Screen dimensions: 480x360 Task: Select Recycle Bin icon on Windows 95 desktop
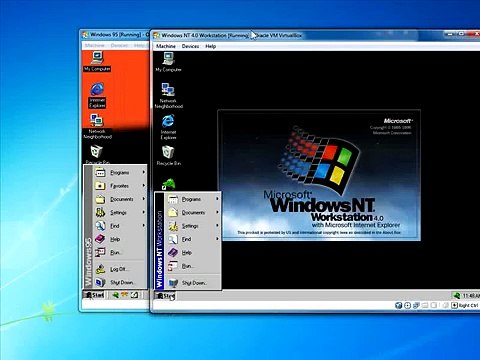(x=97, y=154)
